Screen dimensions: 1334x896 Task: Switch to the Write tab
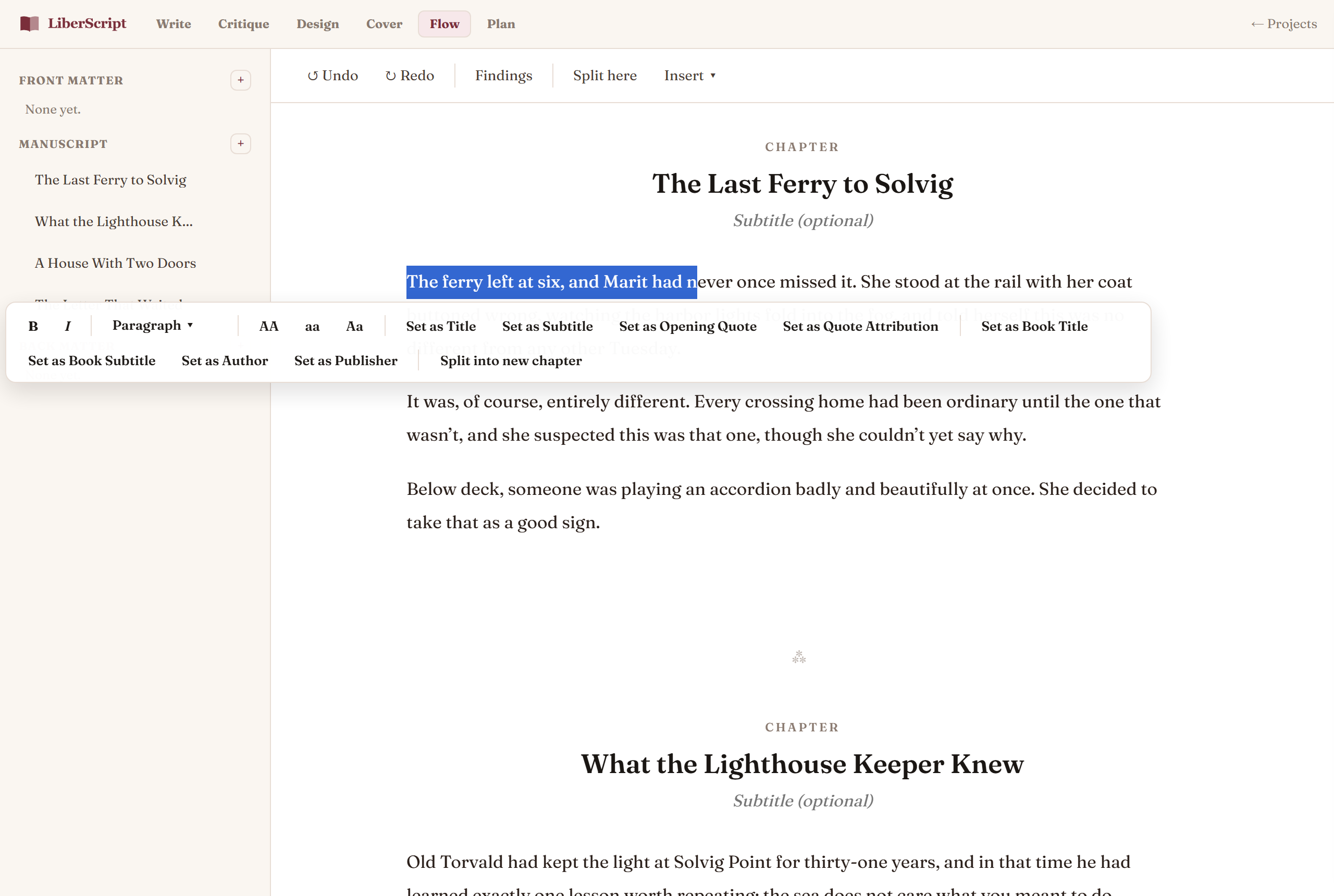pos(174,23)
